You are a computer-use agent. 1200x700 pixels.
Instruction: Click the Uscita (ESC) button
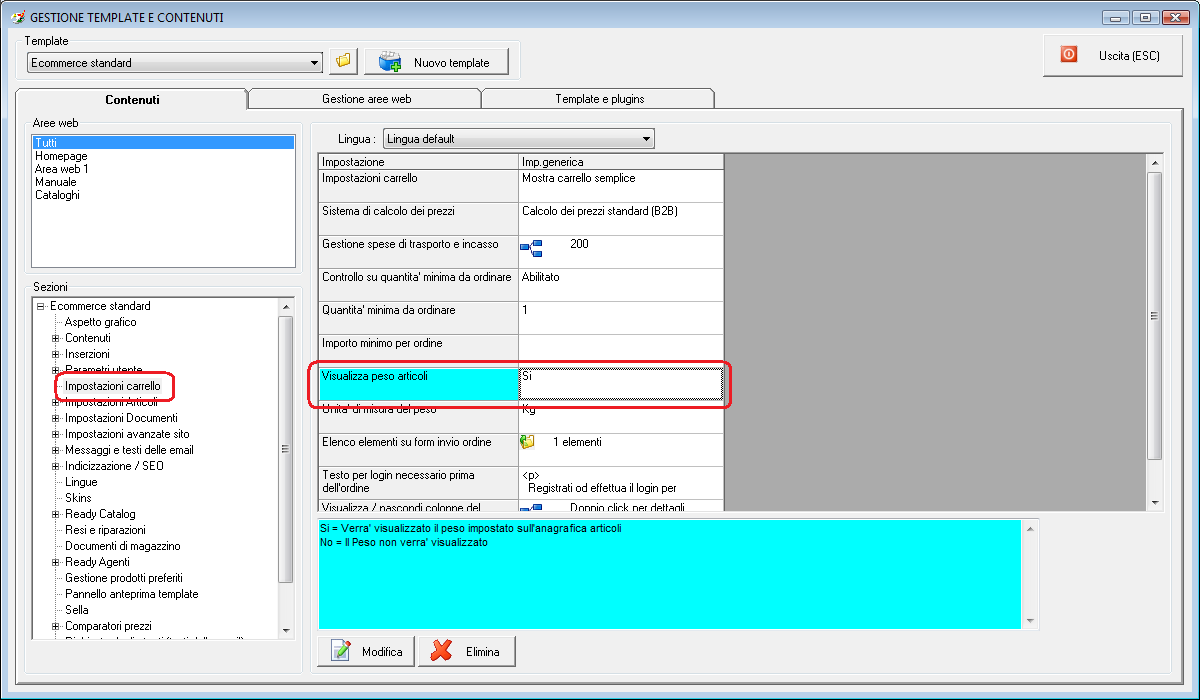1113,56
